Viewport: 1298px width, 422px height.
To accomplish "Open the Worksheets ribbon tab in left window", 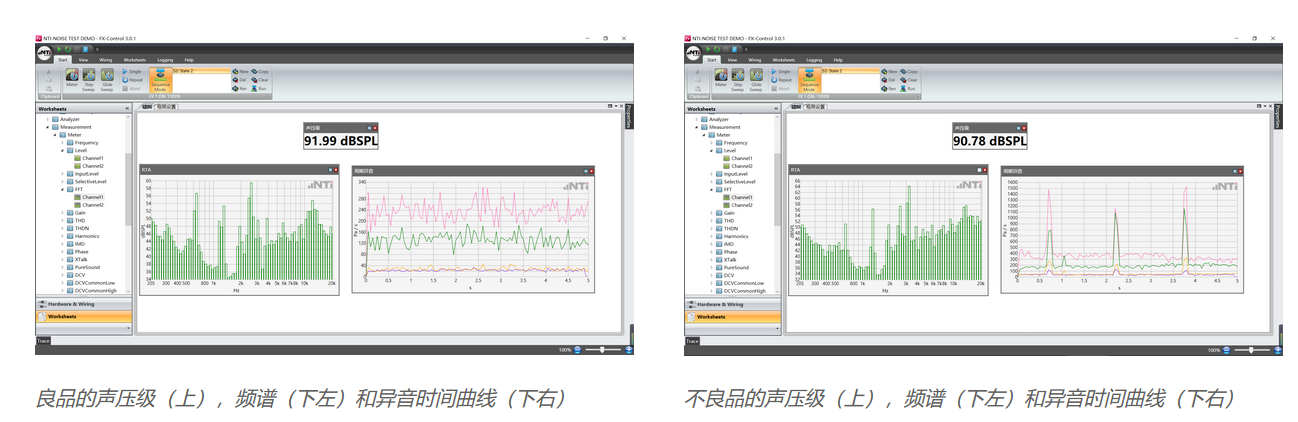I will (135, 60).
